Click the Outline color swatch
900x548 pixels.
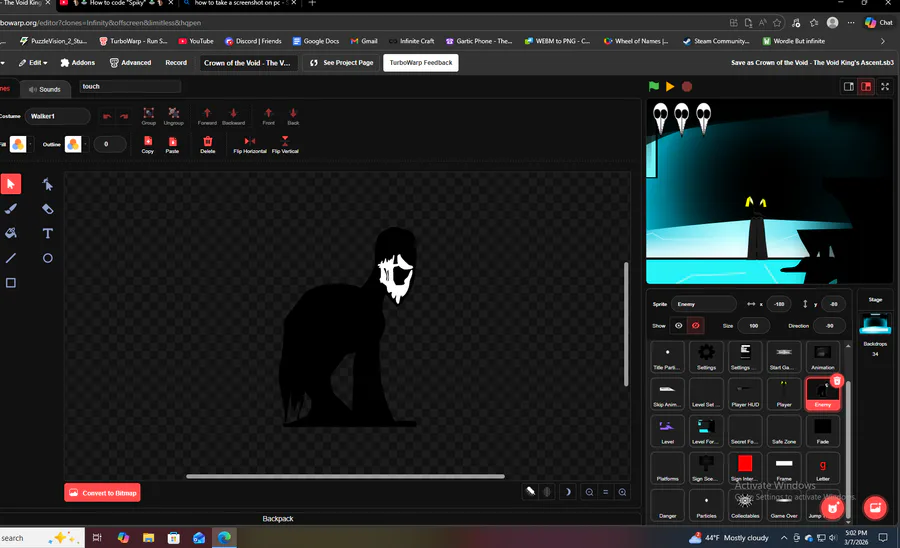click(x=73, y=144)
